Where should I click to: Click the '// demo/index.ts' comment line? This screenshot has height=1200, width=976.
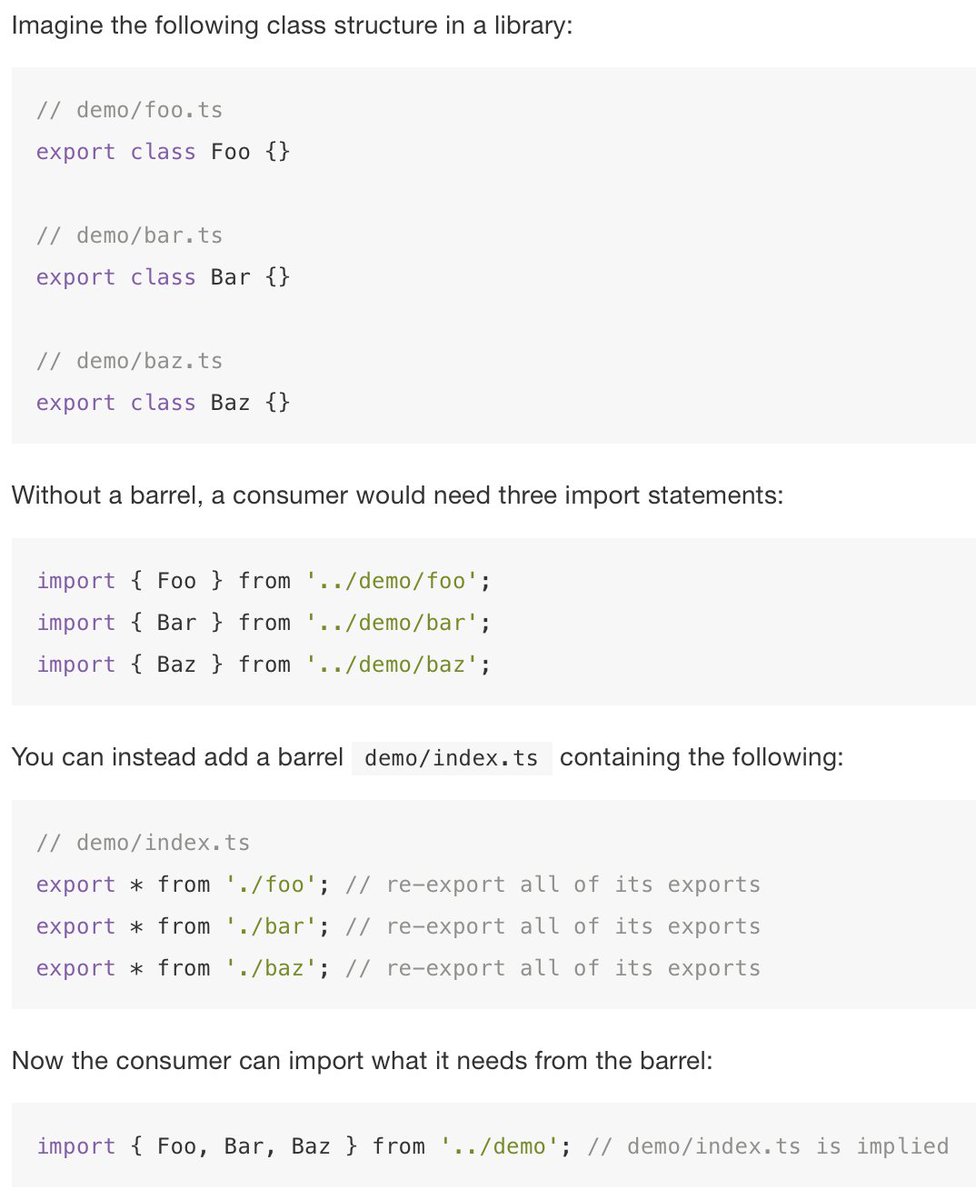(x=143, y=842)
